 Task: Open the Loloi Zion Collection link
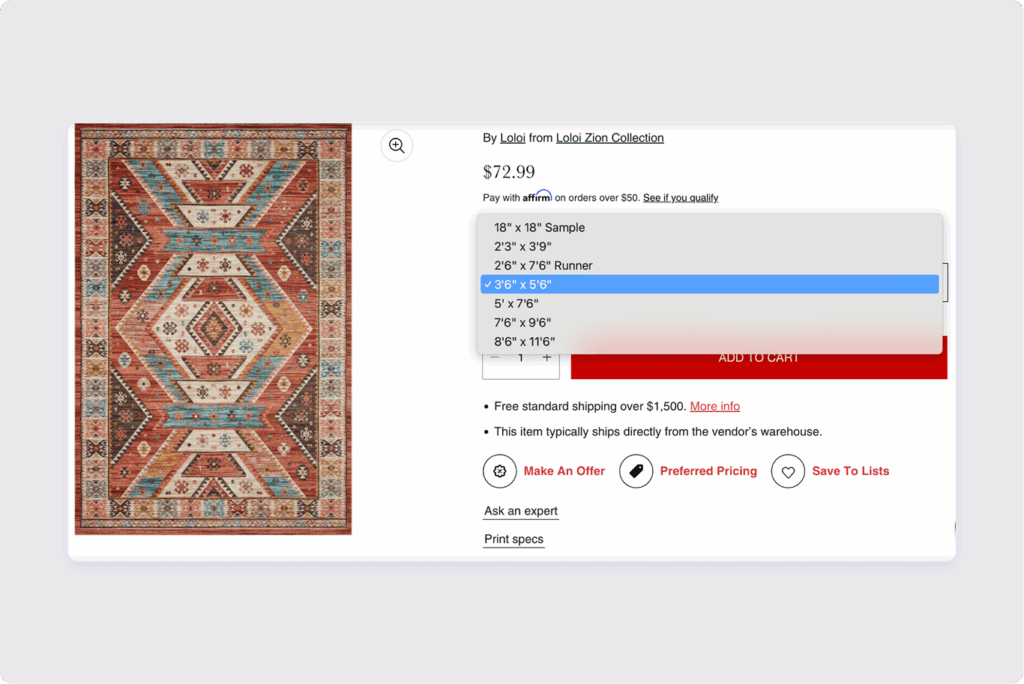(609, 138)
